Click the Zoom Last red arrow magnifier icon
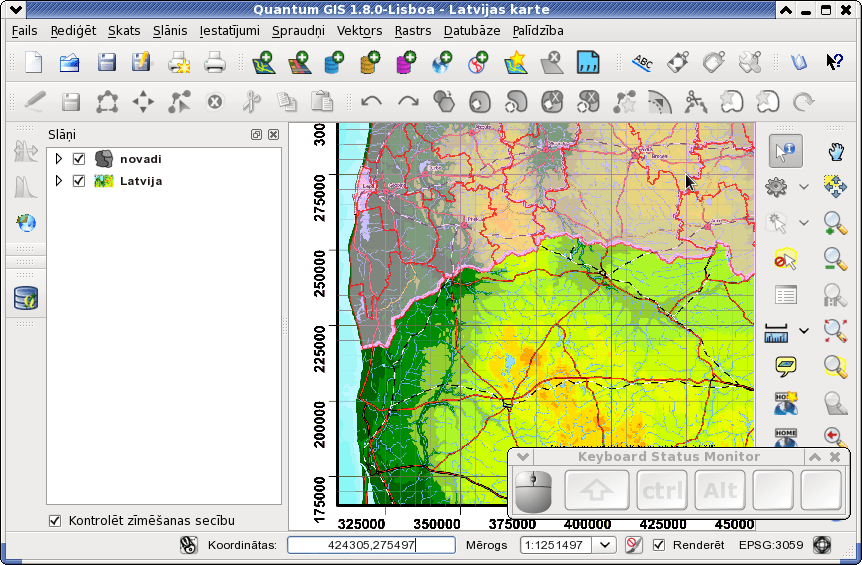 pyautogui.click(x=835, y=437)
